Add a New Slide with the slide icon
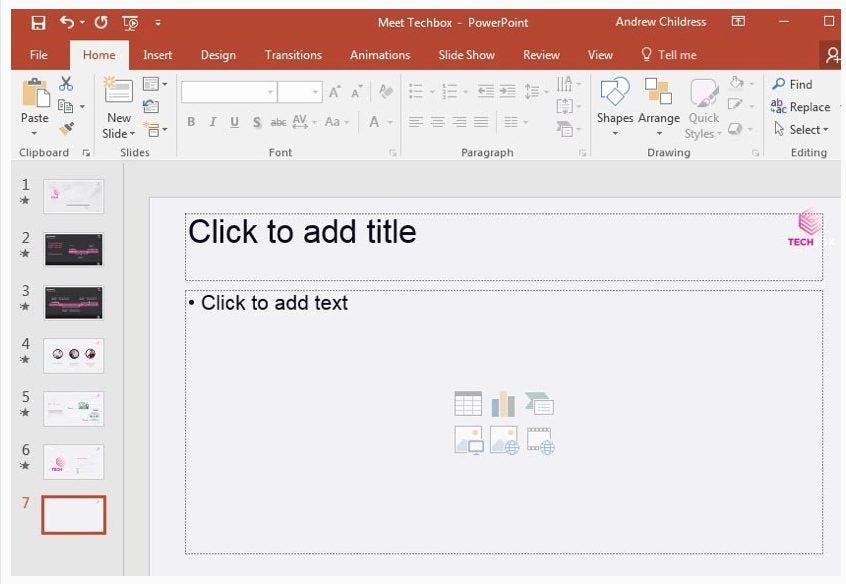The image size is (846, 584). pyautogui.click(x=118, y=91)
